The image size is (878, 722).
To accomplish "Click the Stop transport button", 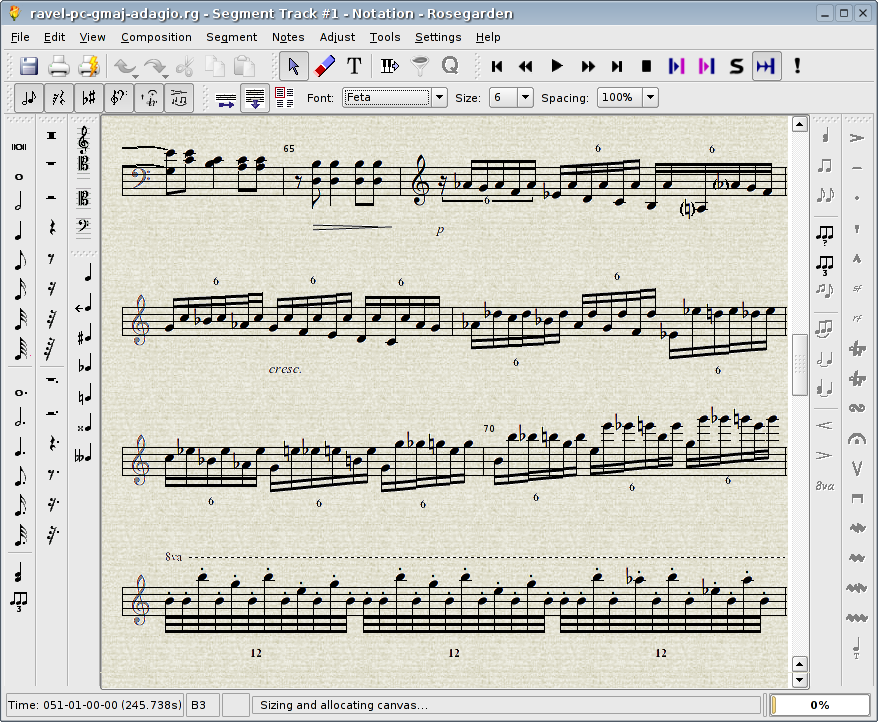I will 646,66.
